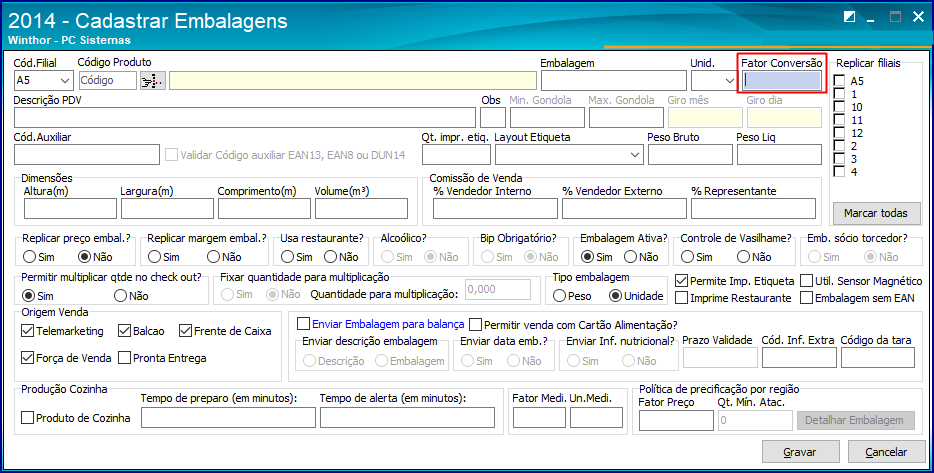This screenshot has width=934, height=473.
Task: Click the Qt. impr. etiq. field
Action: tap(456, 155)
